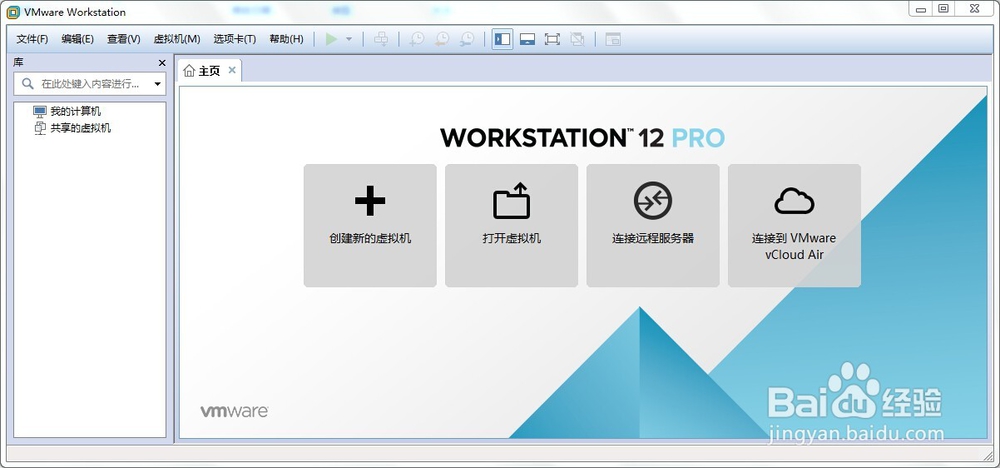Click the vmware logo at bottom left
1000x468 pixels.
pos(234,411)
